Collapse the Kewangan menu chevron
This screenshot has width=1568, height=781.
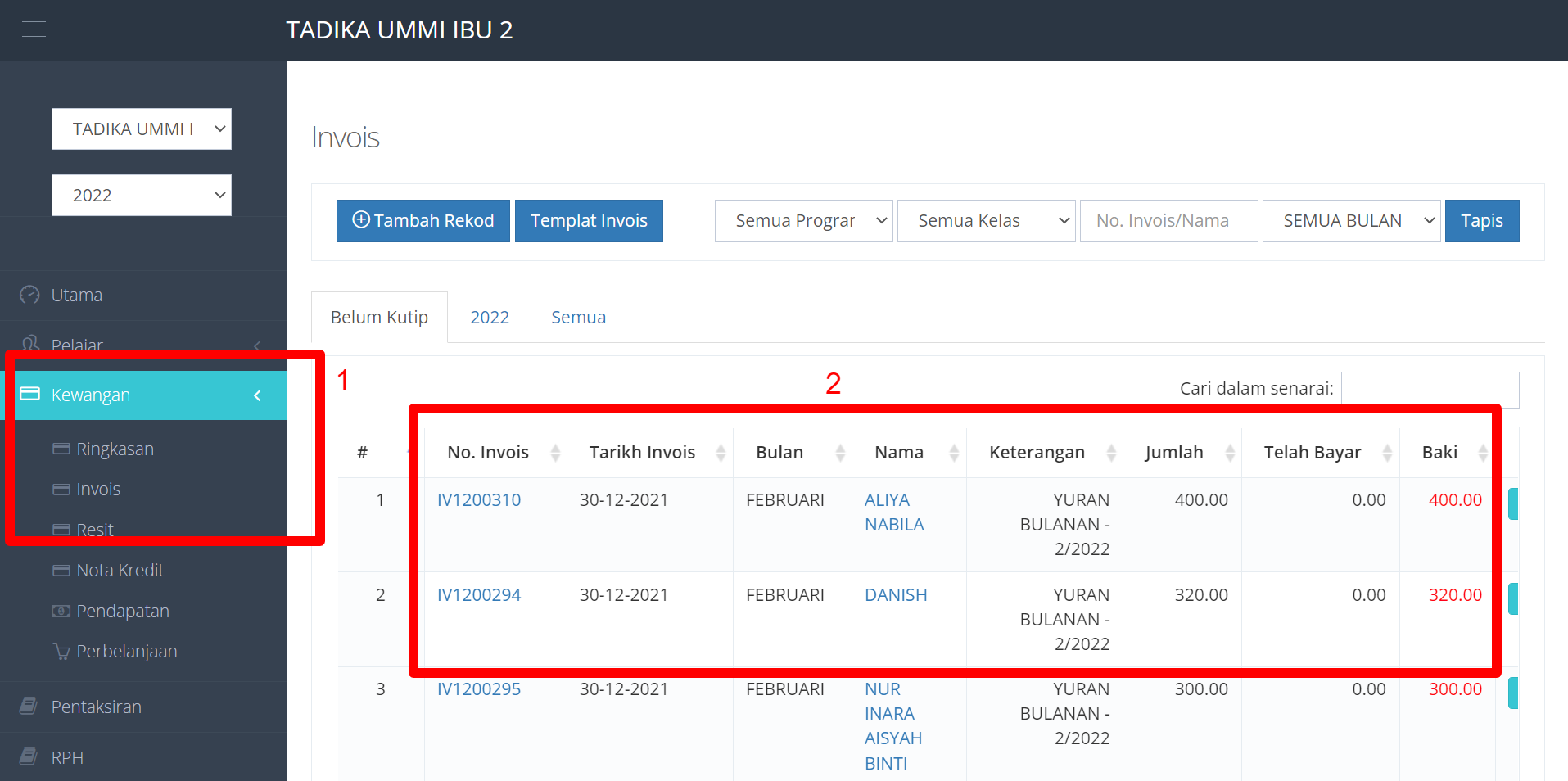tap(257, 395)
